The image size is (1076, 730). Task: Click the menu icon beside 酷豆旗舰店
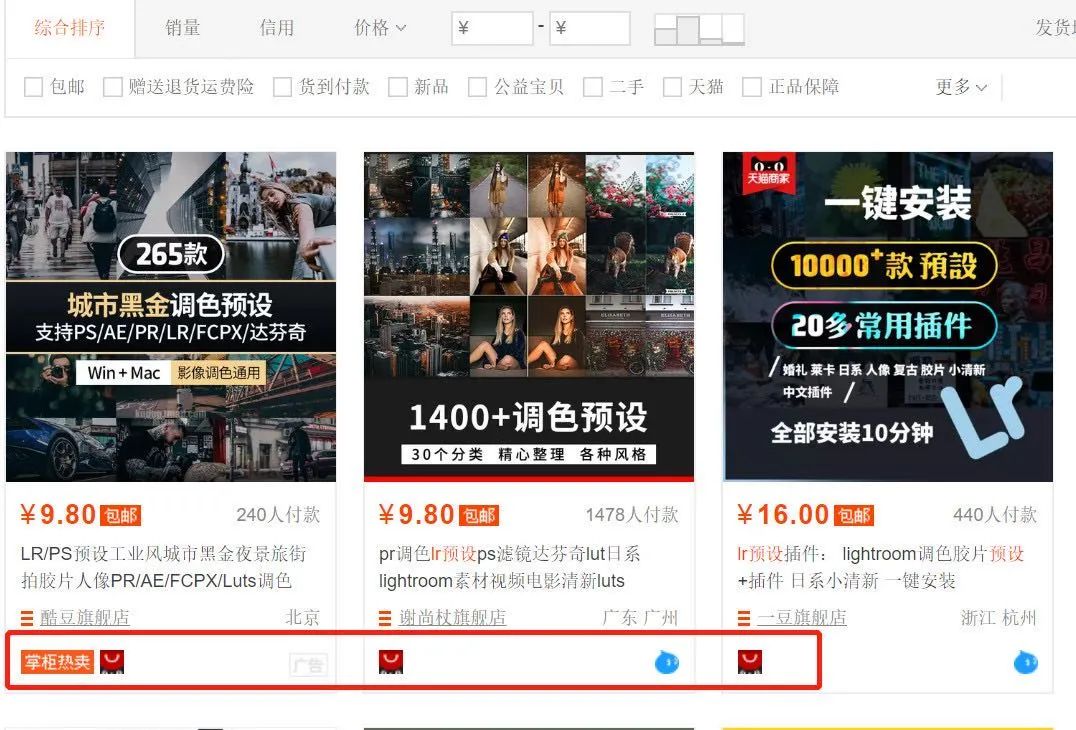pos(27,619)
